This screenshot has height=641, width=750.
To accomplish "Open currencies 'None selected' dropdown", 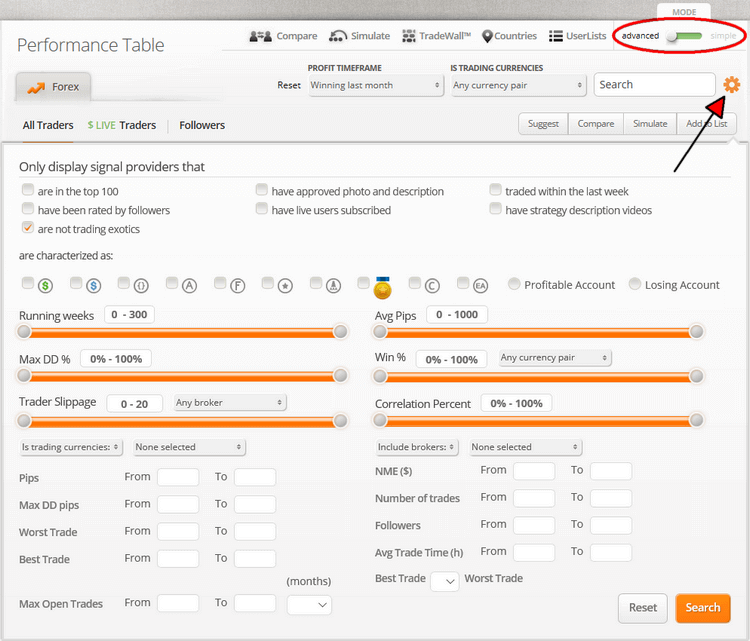I will [189, 447].
